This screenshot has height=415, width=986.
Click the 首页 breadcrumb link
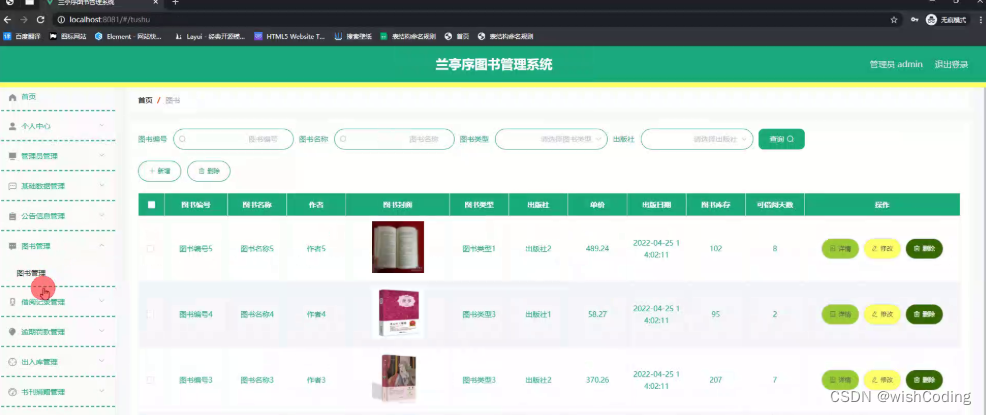(x=145, y=101)
